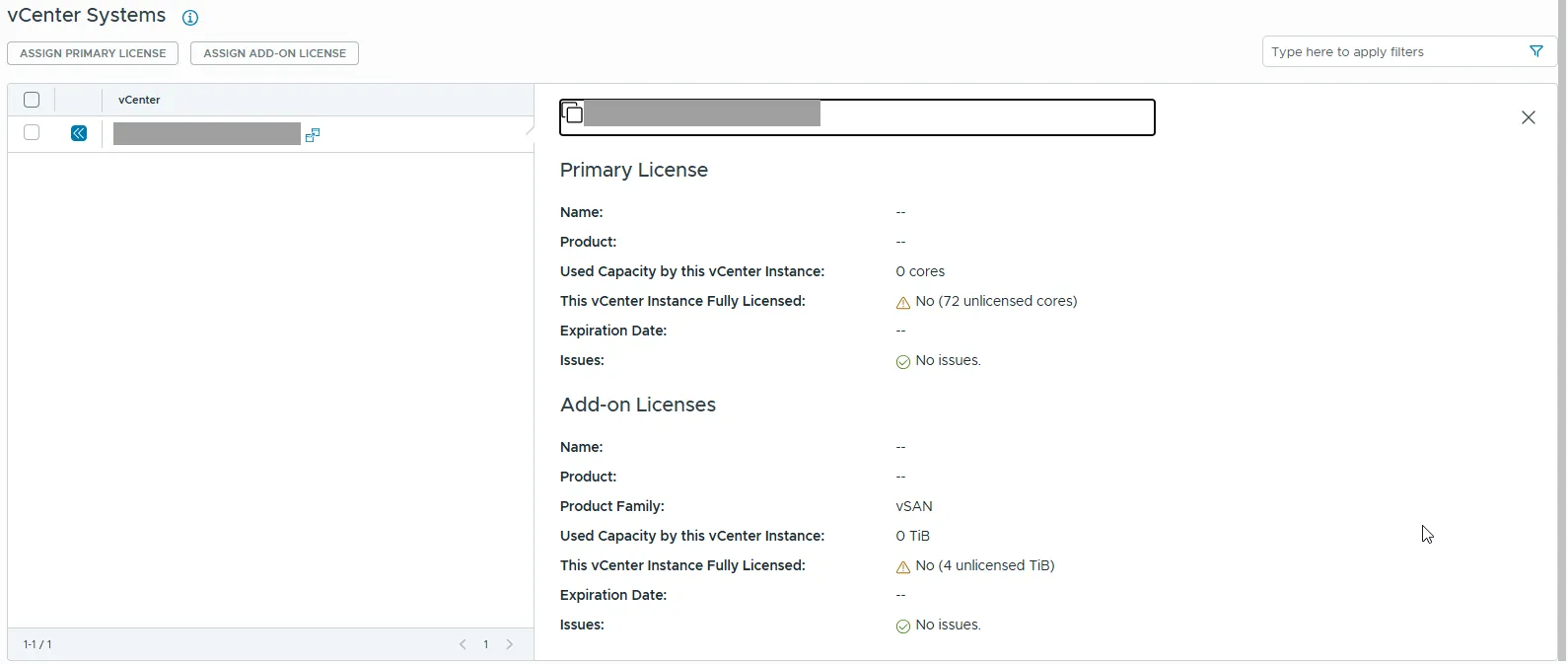Image resolution: width=1568 pixels, height=664 pixels.
Task: Click the Product Family label
Action: (x=612, y=506)
